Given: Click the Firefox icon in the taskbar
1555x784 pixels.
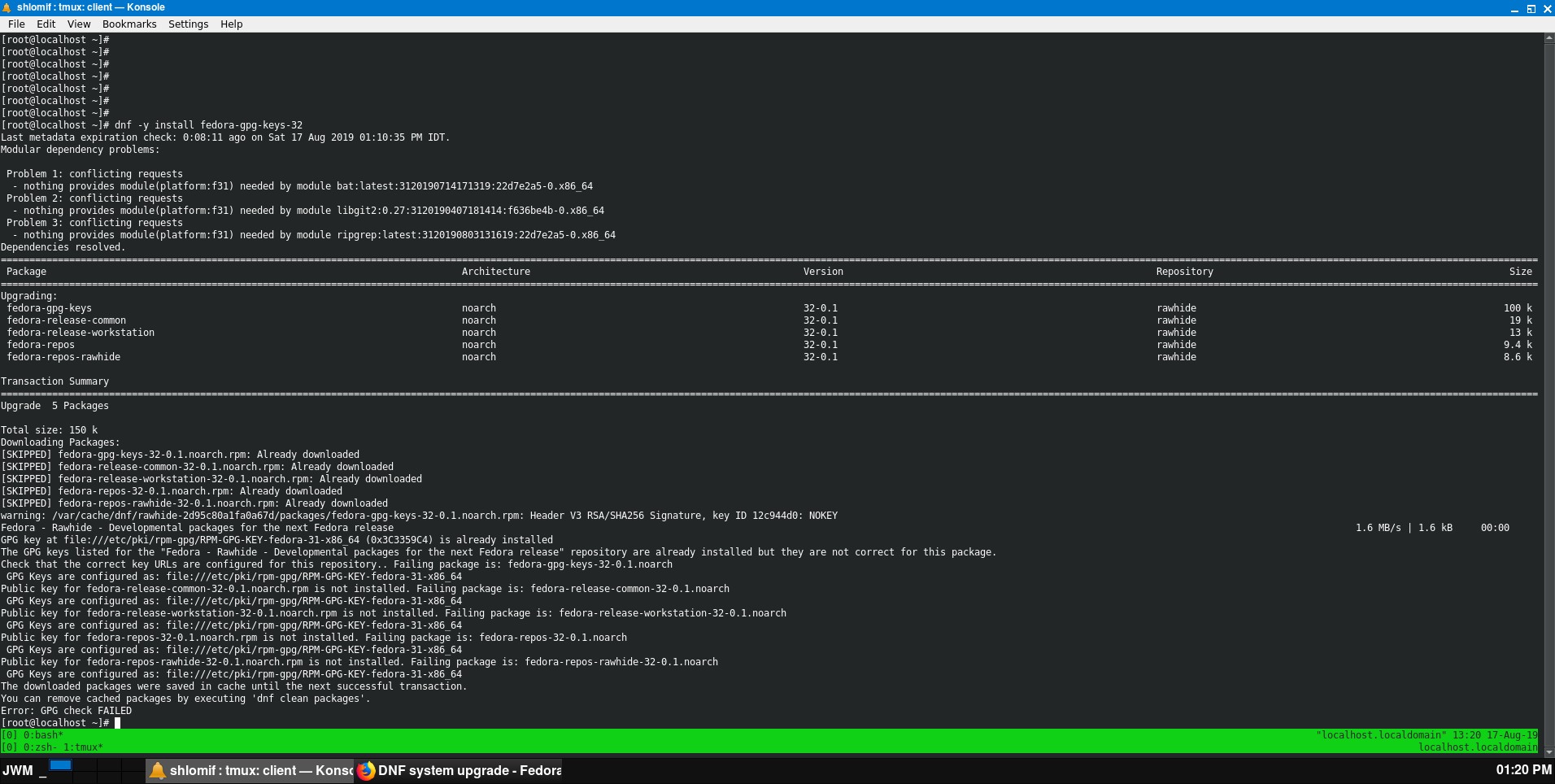Looking at the screenshot, I should (x=366, y=770).
